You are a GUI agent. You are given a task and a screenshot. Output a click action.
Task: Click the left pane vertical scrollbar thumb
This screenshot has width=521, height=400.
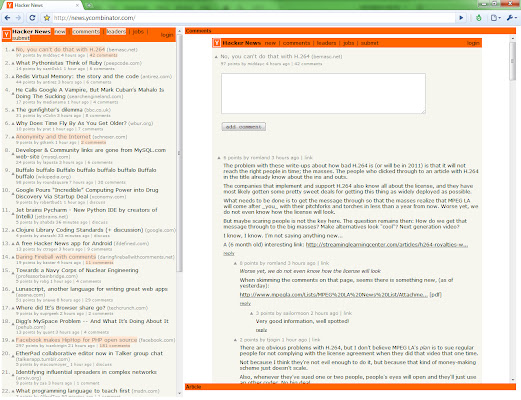pos(179,153)
